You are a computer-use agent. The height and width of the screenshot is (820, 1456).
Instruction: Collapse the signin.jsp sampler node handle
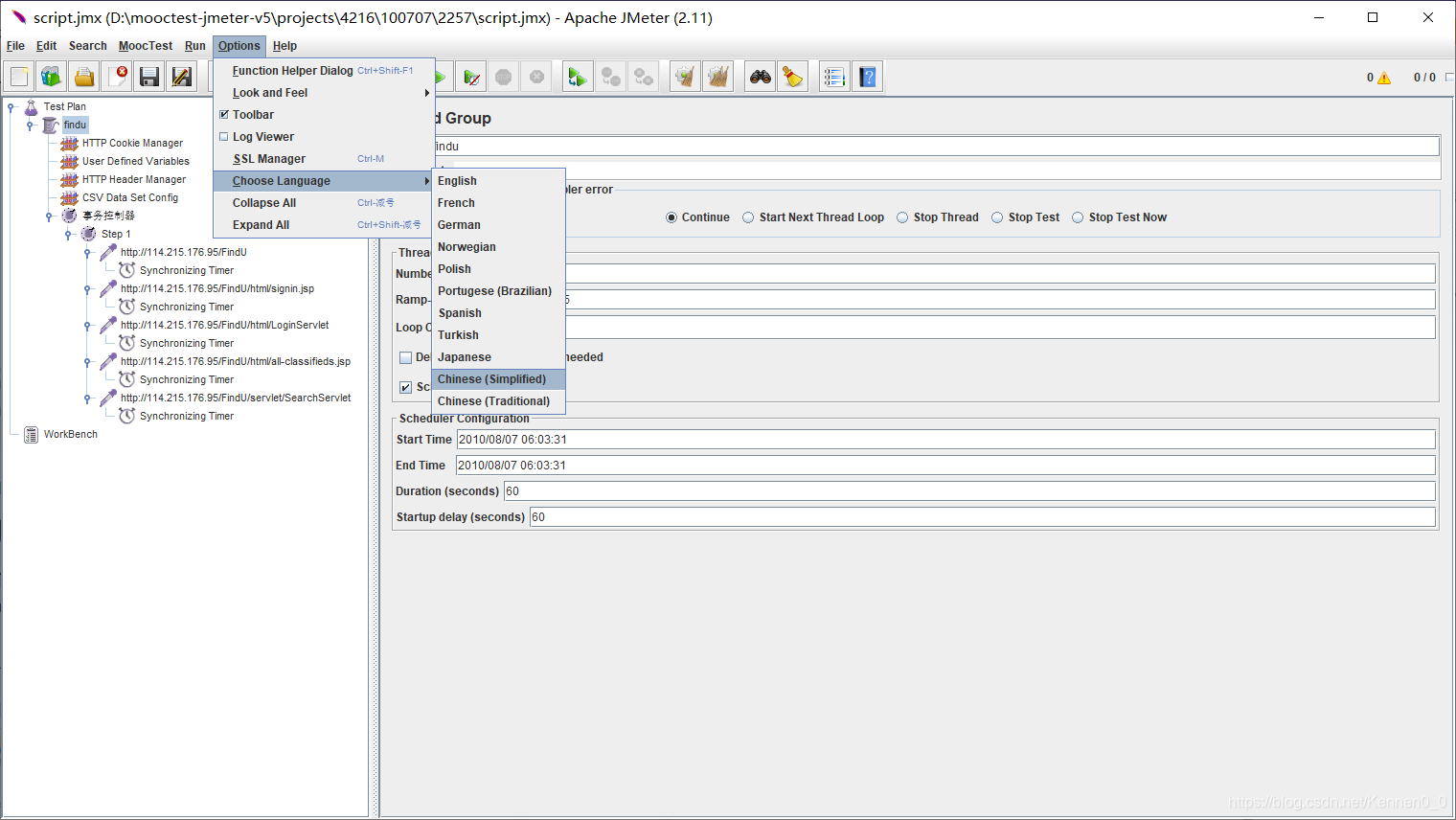coord(87,288)
